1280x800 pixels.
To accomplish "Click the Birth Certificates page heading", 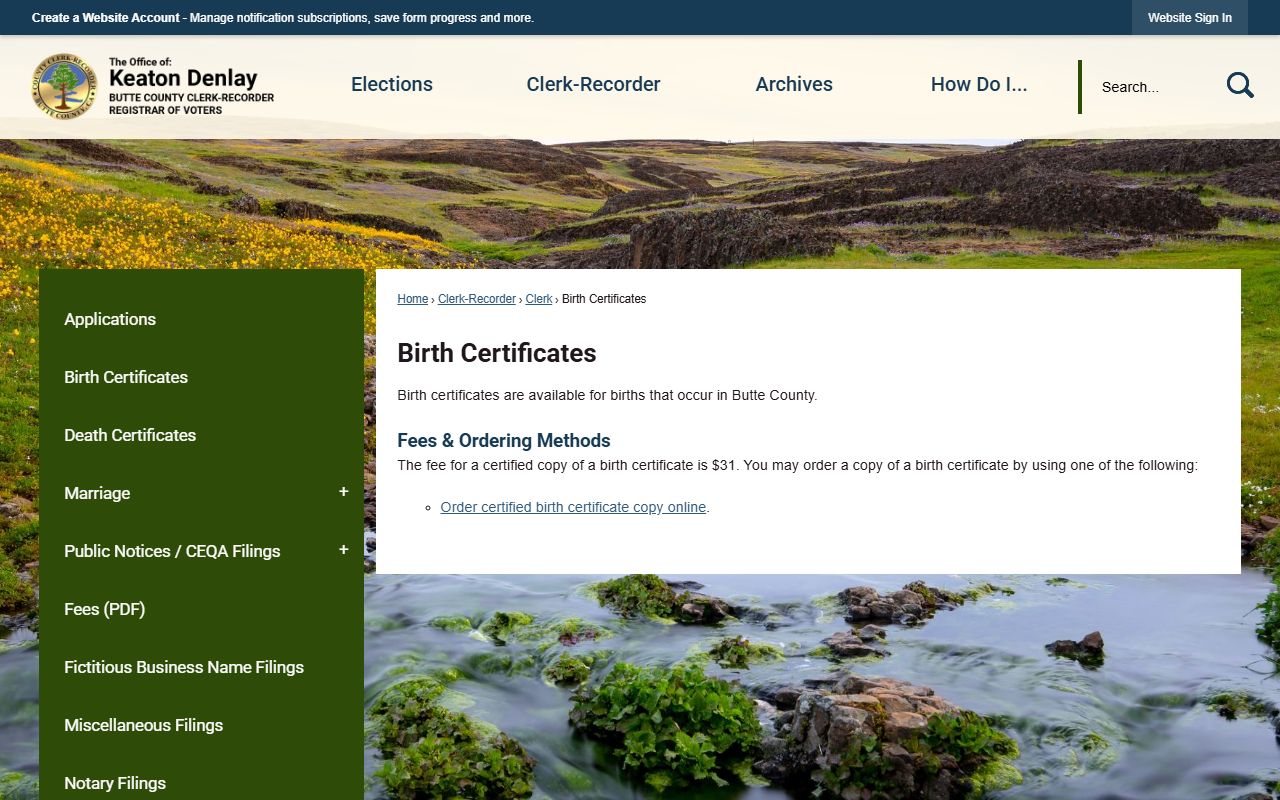I will pos(497,353).
